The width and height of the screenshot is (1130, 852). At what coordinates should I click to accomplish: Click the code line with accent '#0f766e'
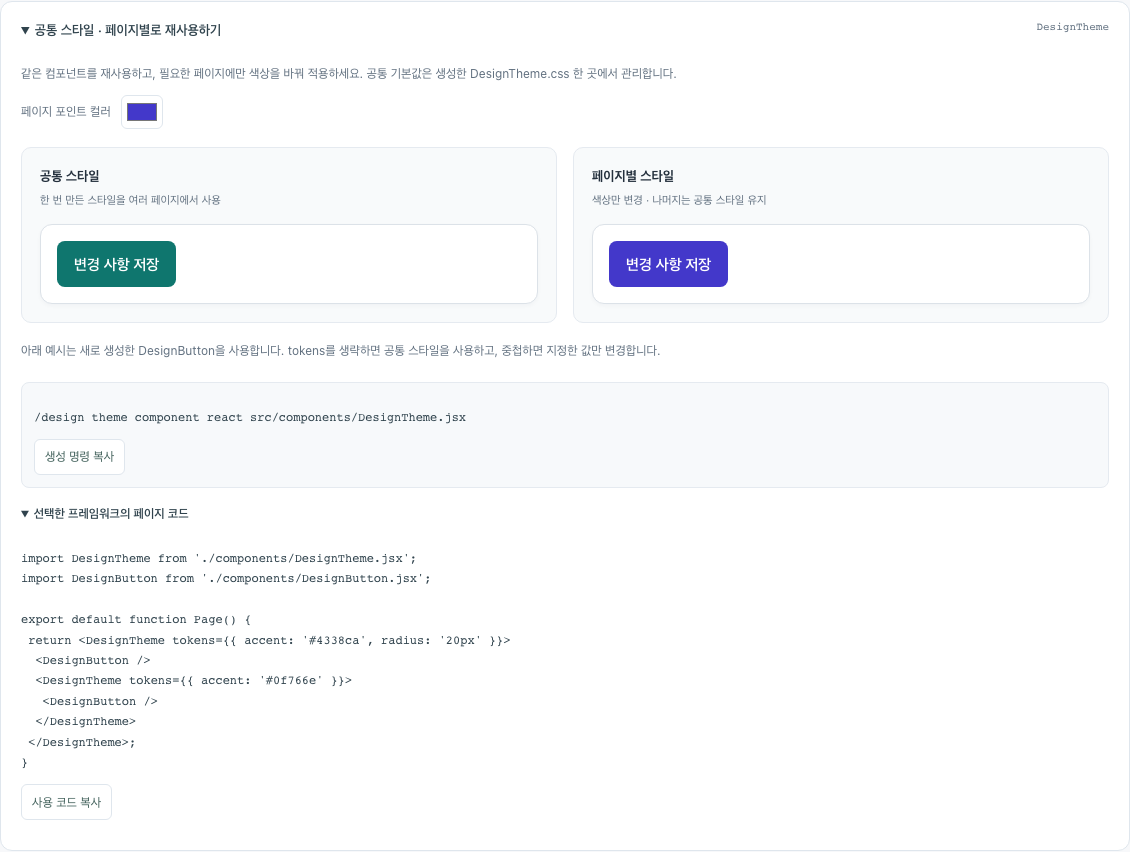tap(193, 680)
